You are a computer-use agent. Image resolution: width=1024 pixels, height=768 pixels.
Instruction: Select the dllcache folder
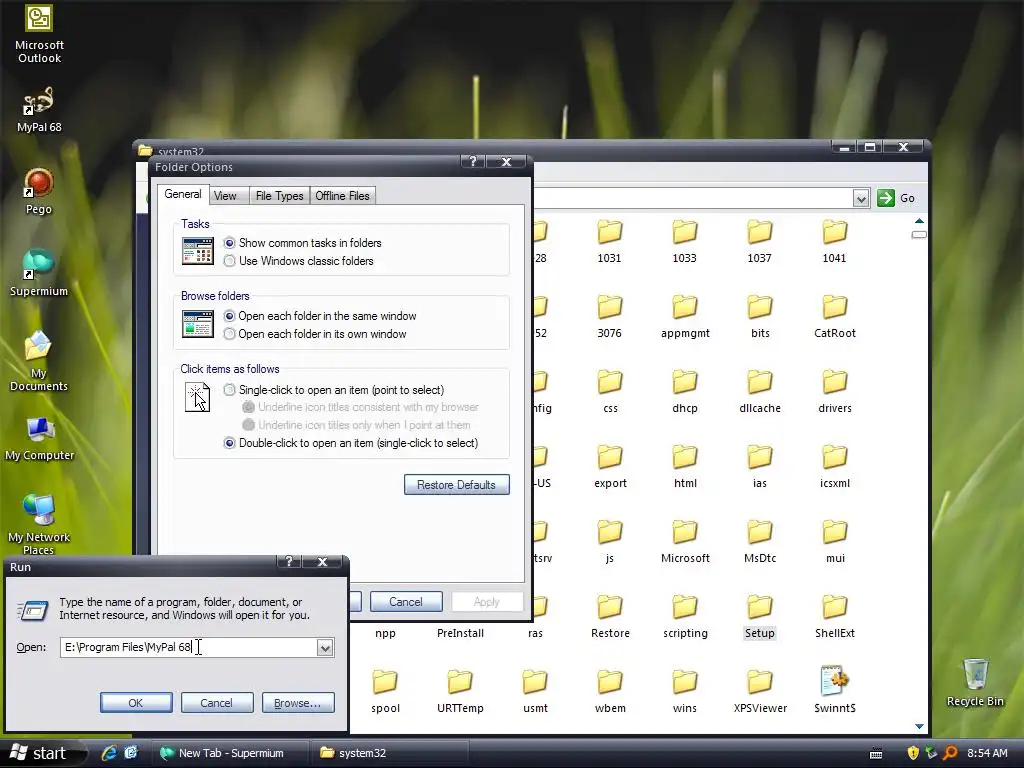pyautogui.click(x=760, y=392)
